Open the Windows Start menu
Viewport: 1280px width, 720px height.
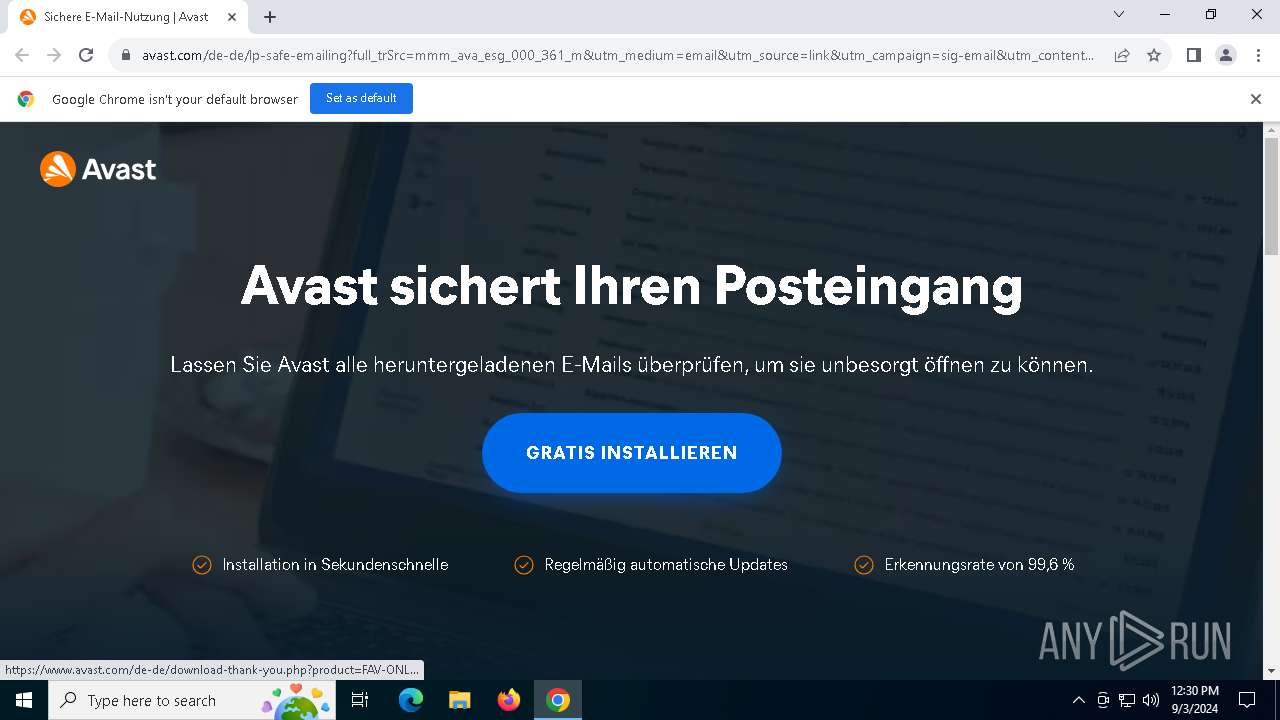point(24,700)
